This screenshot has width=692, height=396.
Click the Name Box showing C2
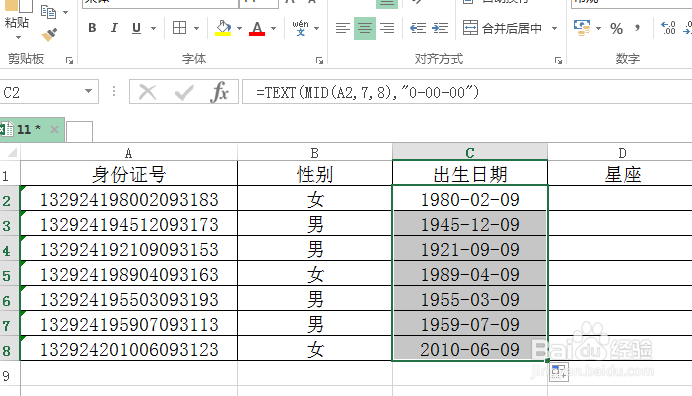tap(41, 92)
